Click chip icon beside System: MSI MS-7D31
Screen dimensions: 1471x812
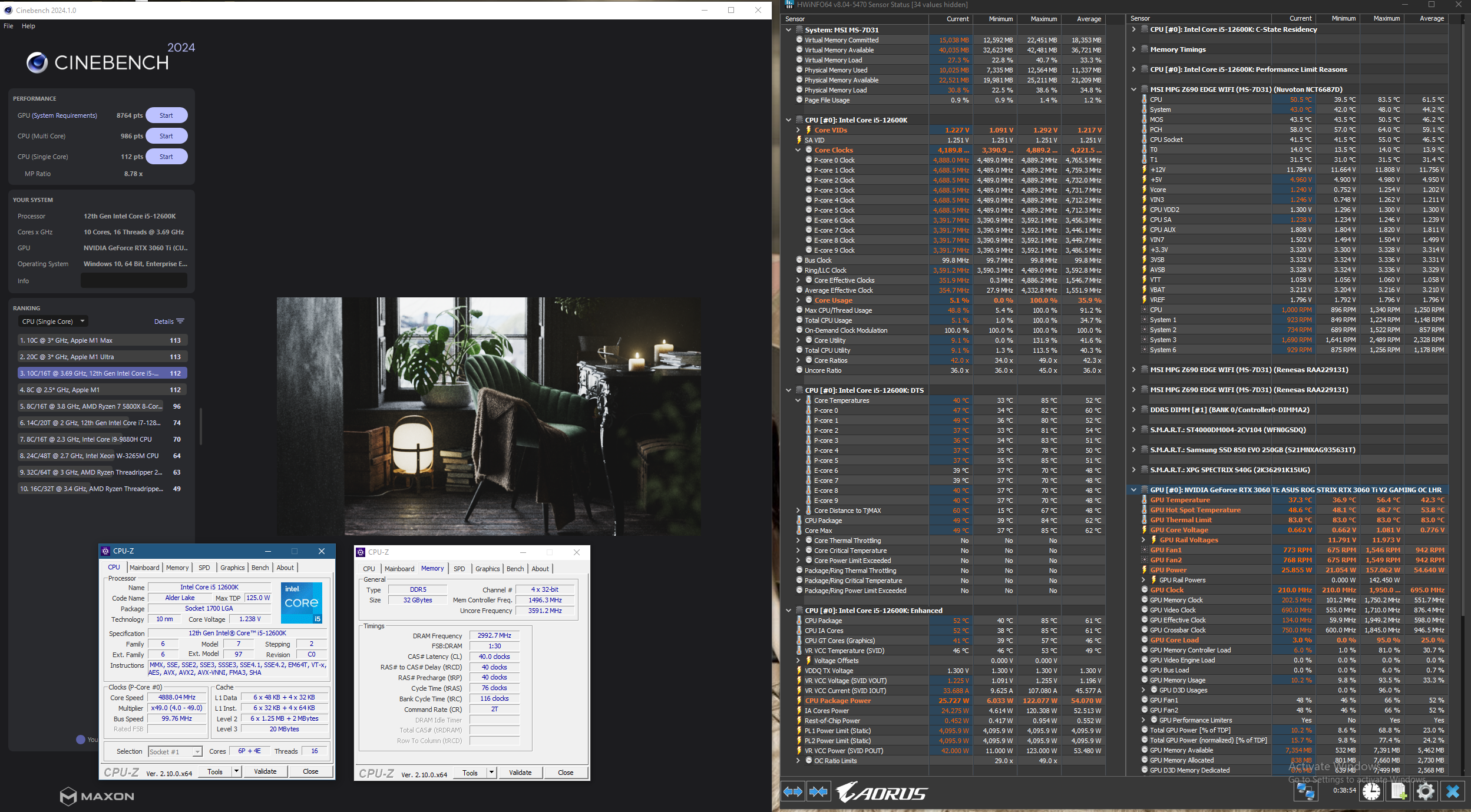(x=799, y=29)
